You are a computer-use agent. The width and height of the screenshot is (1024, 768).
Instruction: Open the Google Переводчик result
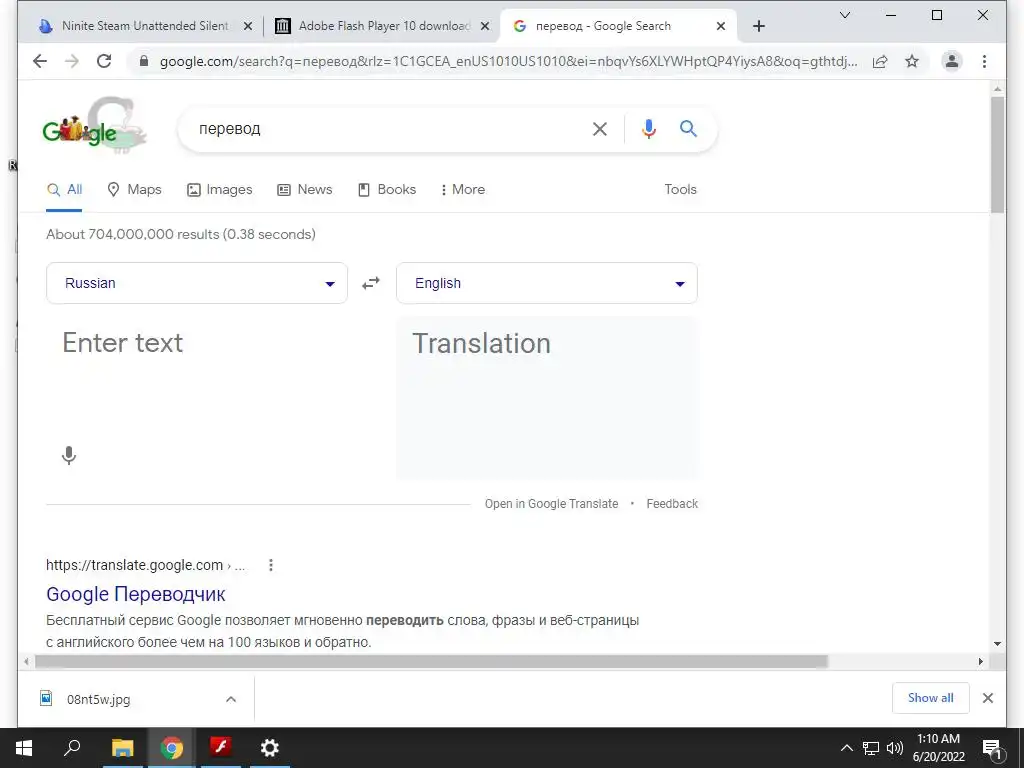pos(136,594)
